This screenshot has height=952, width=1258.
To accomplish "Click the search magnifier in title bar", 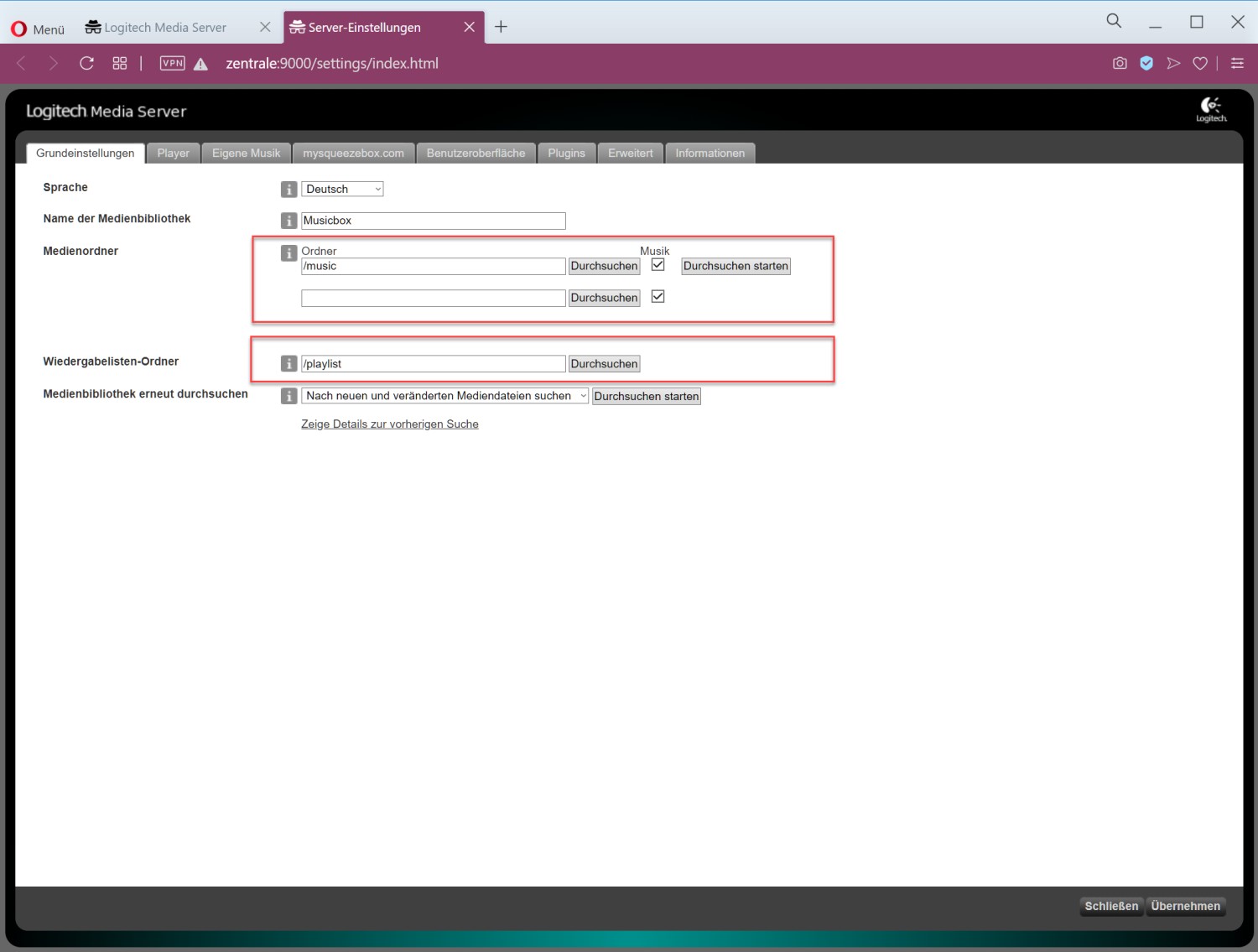I will 1114,21.
